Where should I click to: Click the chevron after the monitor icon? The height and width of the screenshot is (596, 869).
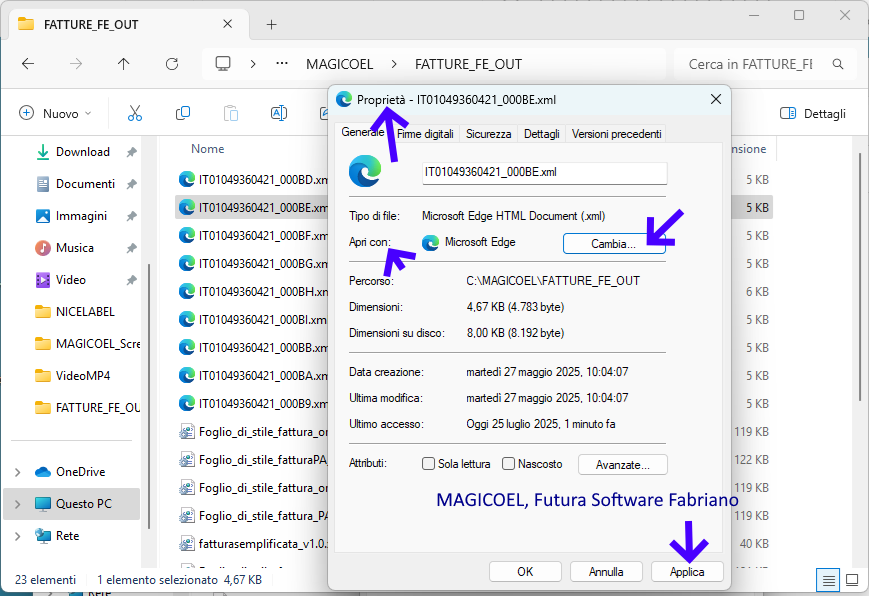click(253, 64)
